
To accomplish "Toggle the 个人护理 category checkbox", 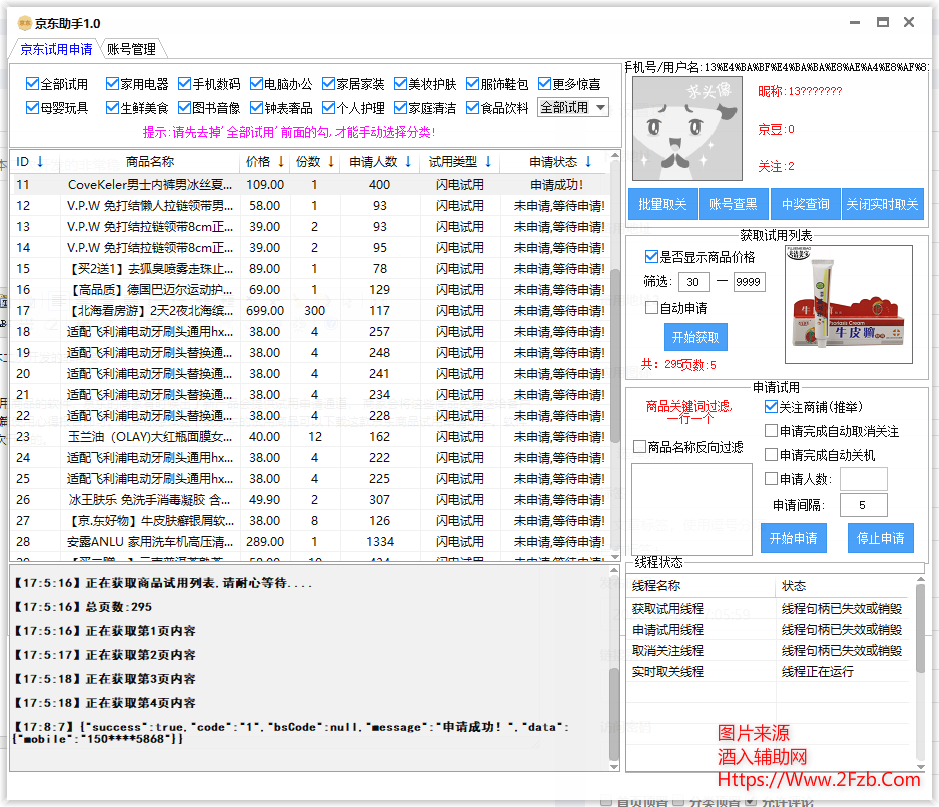I will click(328, 108).
